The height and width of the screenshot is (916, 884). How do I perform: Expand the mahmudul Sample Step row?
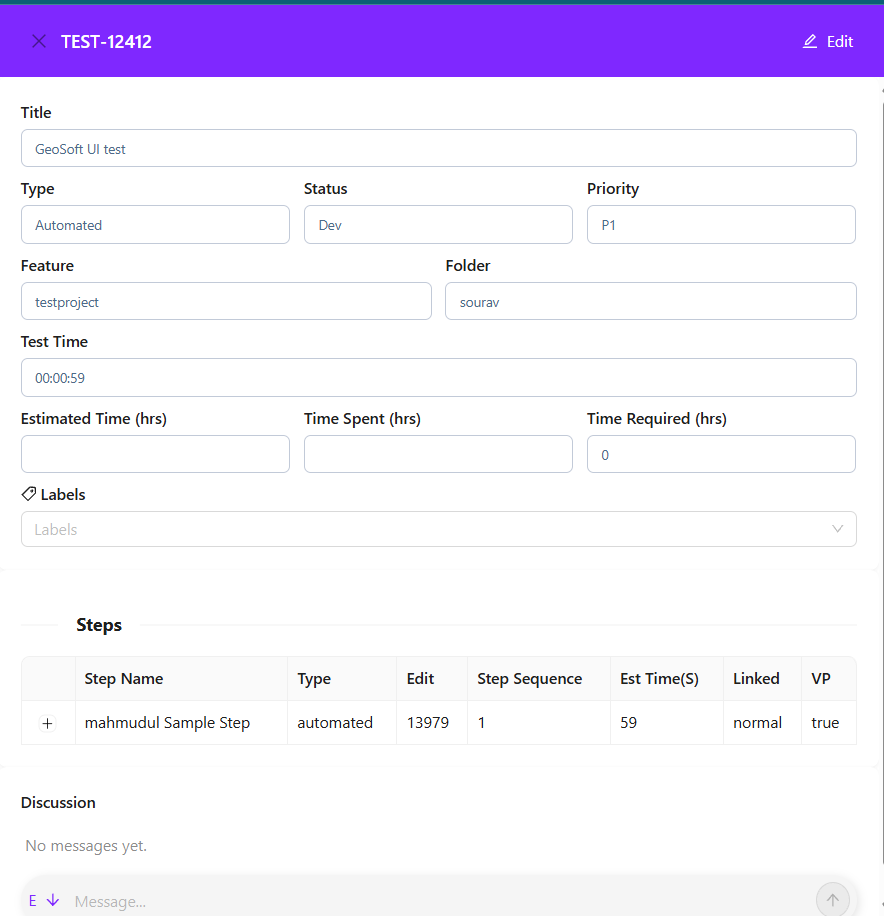pos(47,723)
